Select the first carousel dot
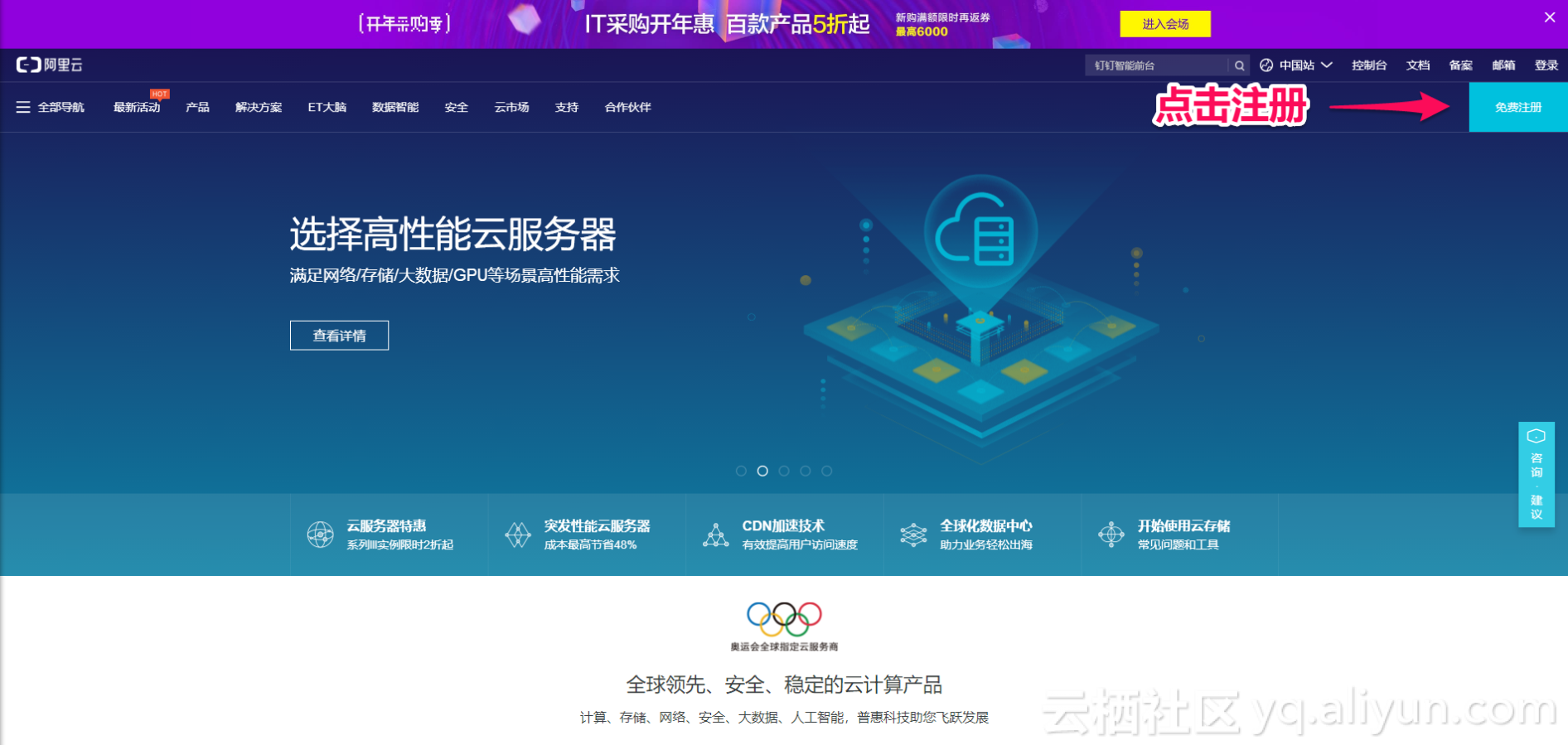This screenshot has height=745, width=1568. pos(741,471)
